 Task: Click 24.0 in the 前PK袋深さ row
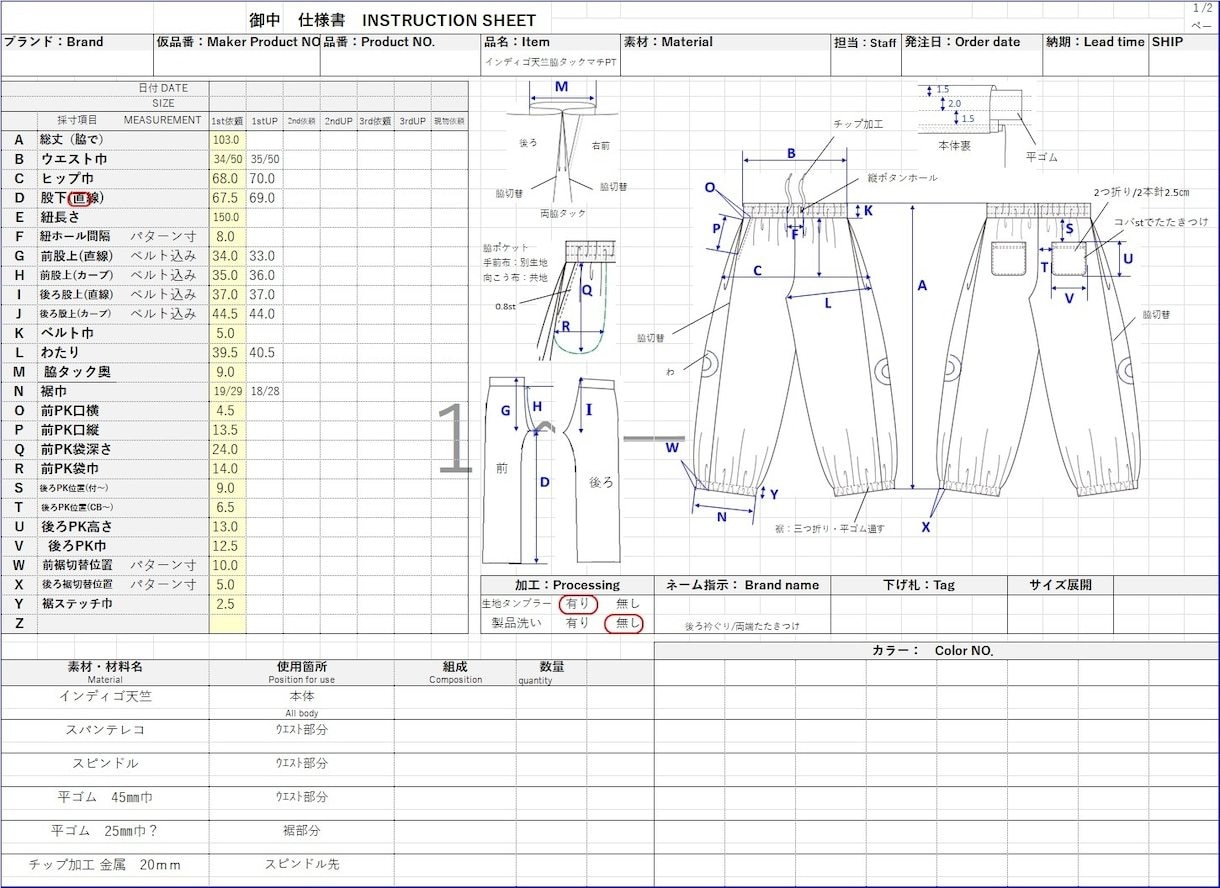click(x=226, y=449)
